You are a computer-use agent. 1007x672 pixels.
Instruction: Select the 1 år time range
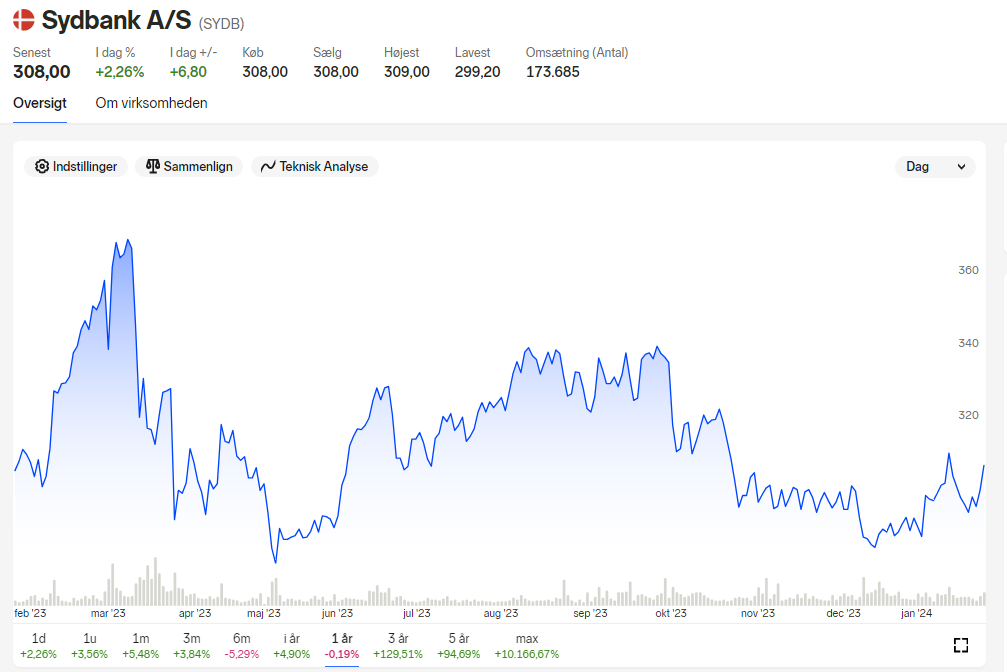tap(342, 646)
